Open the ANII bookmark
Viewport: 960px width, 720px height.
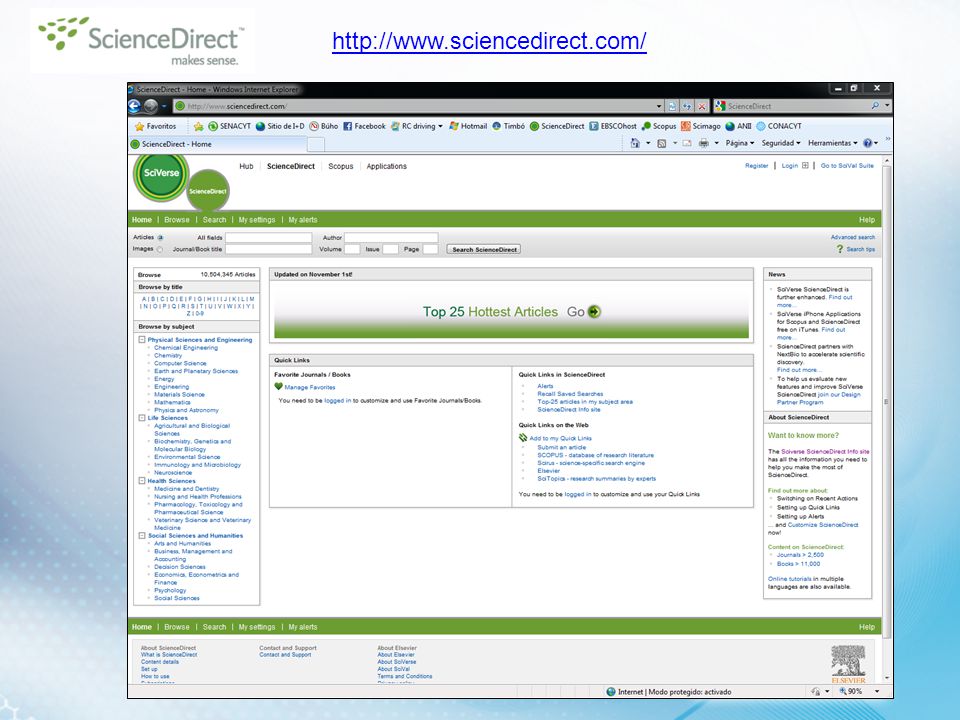[738, 126]
